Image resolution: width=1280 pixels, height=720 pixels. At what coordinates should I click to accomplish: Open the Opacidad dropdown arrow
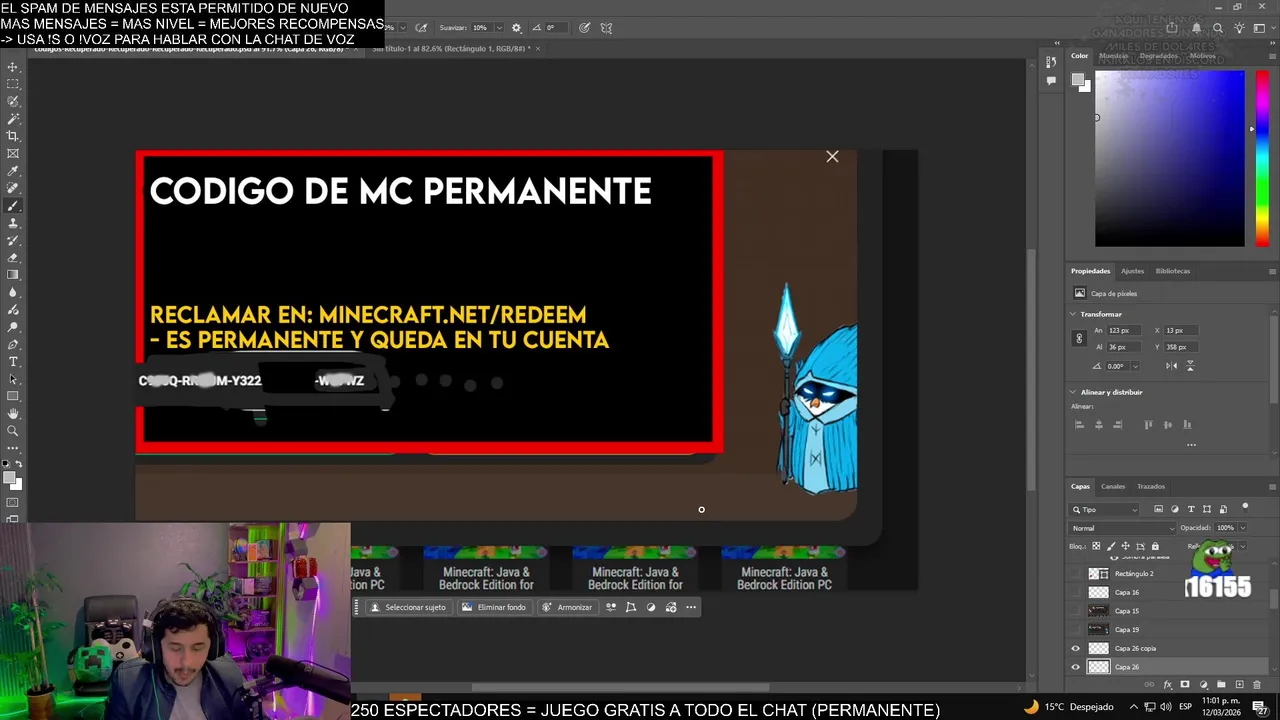click(x=1243, y=528)
